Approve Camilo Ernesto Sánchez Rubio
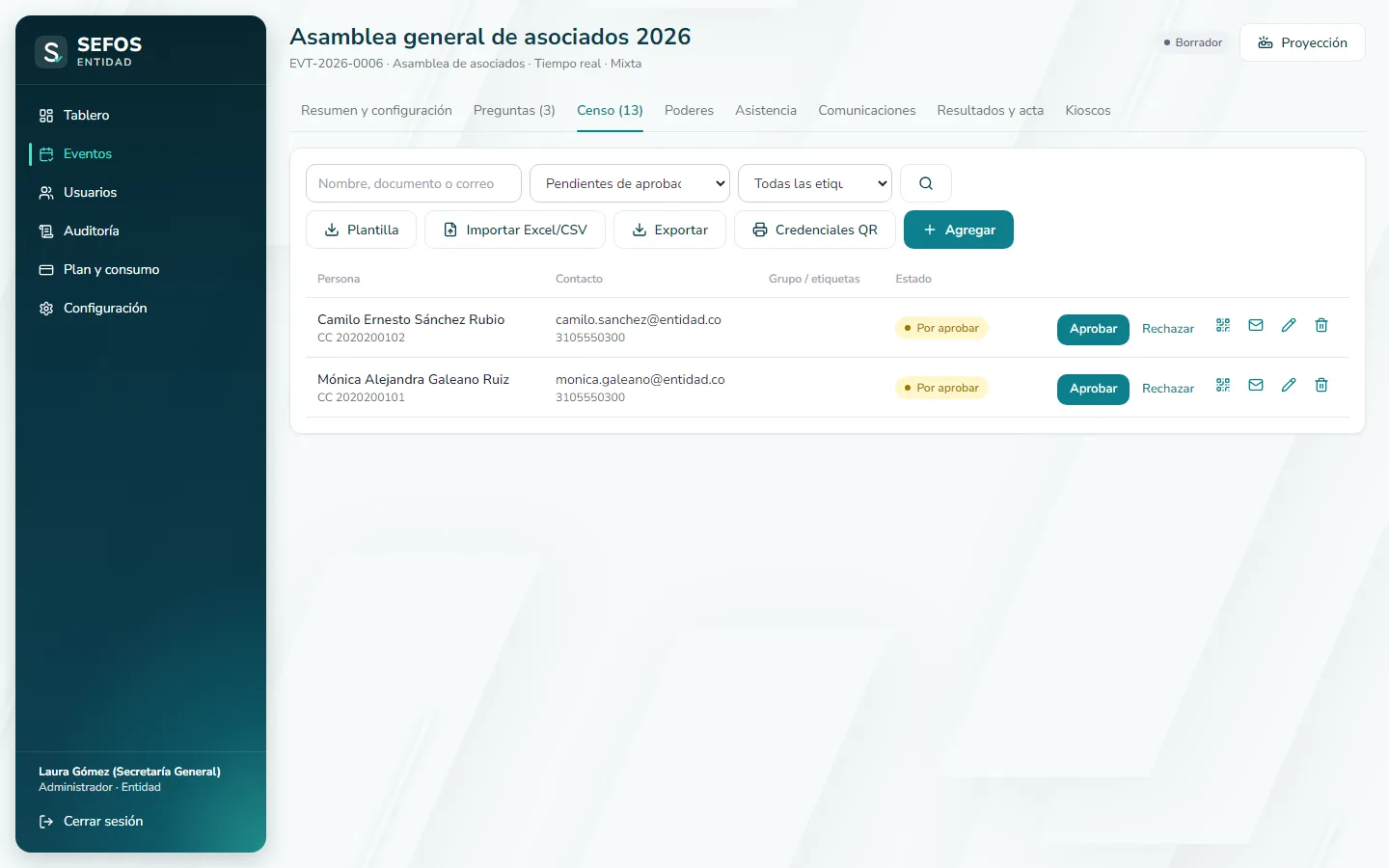Screen dimensions: 1389x868 (1093, 329)
